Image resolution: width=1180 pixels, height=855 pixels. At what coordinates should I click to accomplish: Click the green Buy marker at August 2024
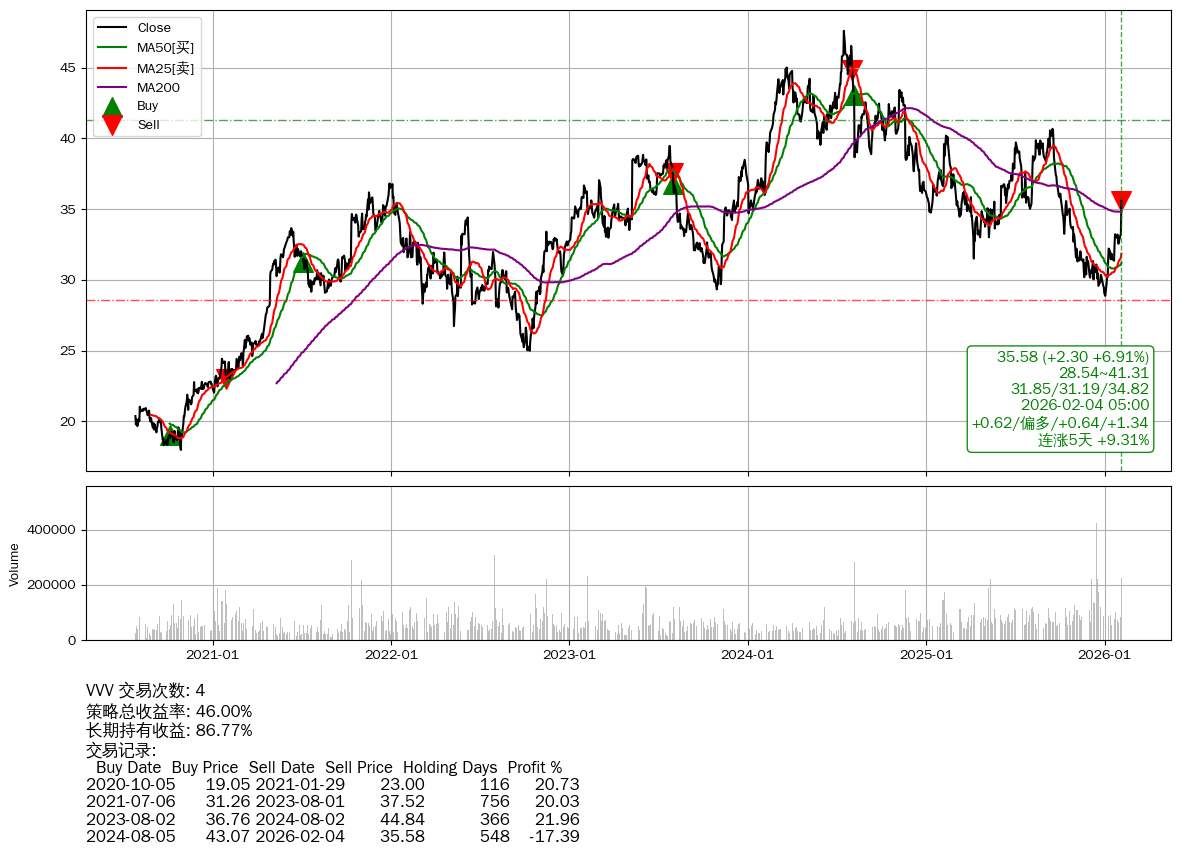pos(853,95)
